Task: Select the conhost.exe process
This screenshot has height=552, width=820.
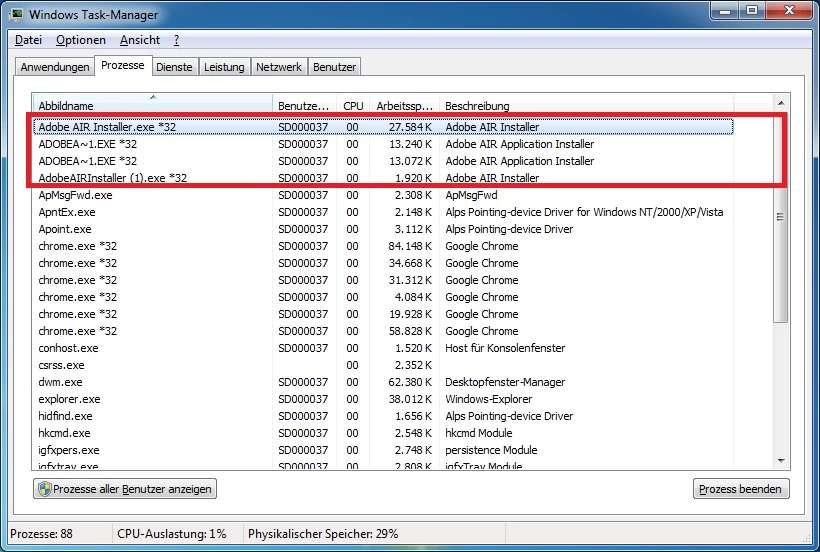Action: coord(383,348)
